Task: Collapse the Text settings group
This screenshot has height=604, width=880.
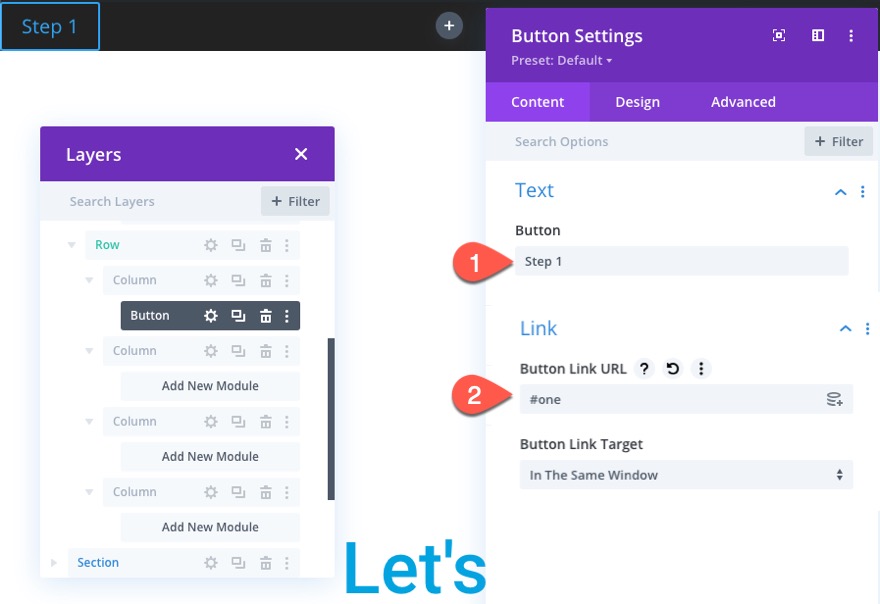Action: coord(841,192)
